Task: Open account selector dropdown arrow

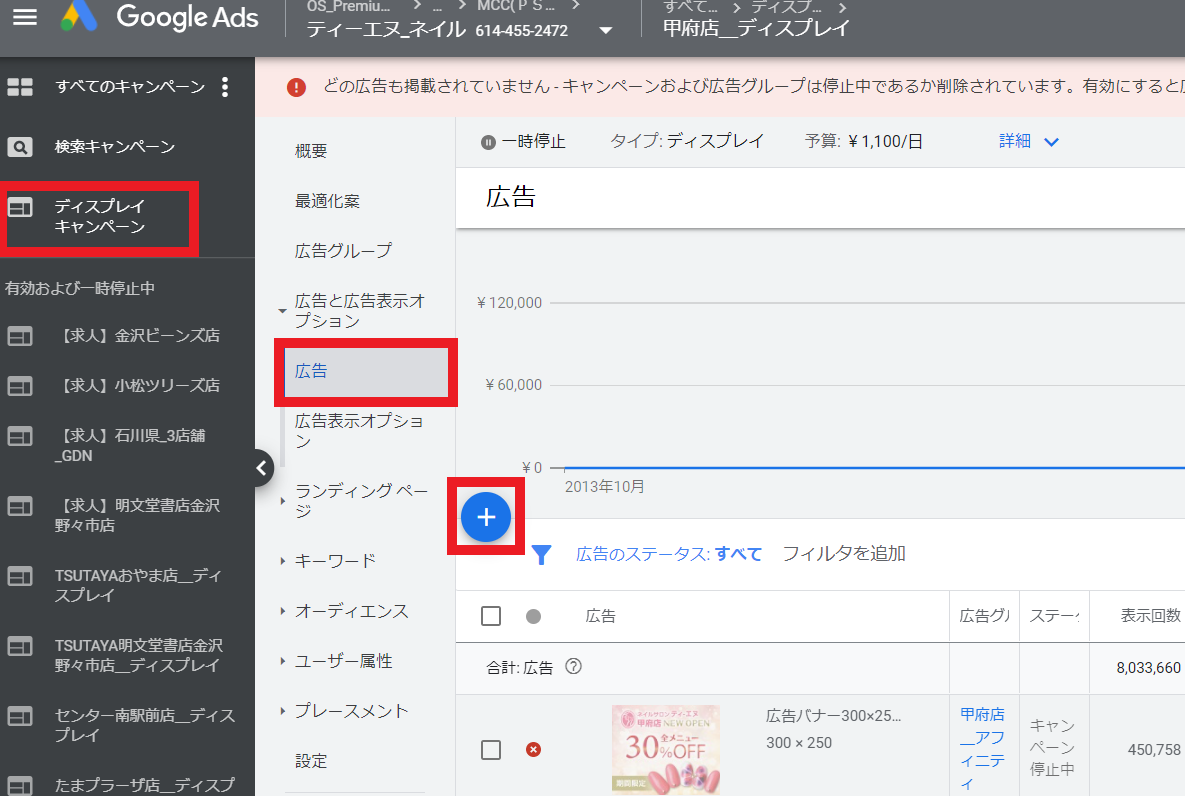Action: coord(605,31)
